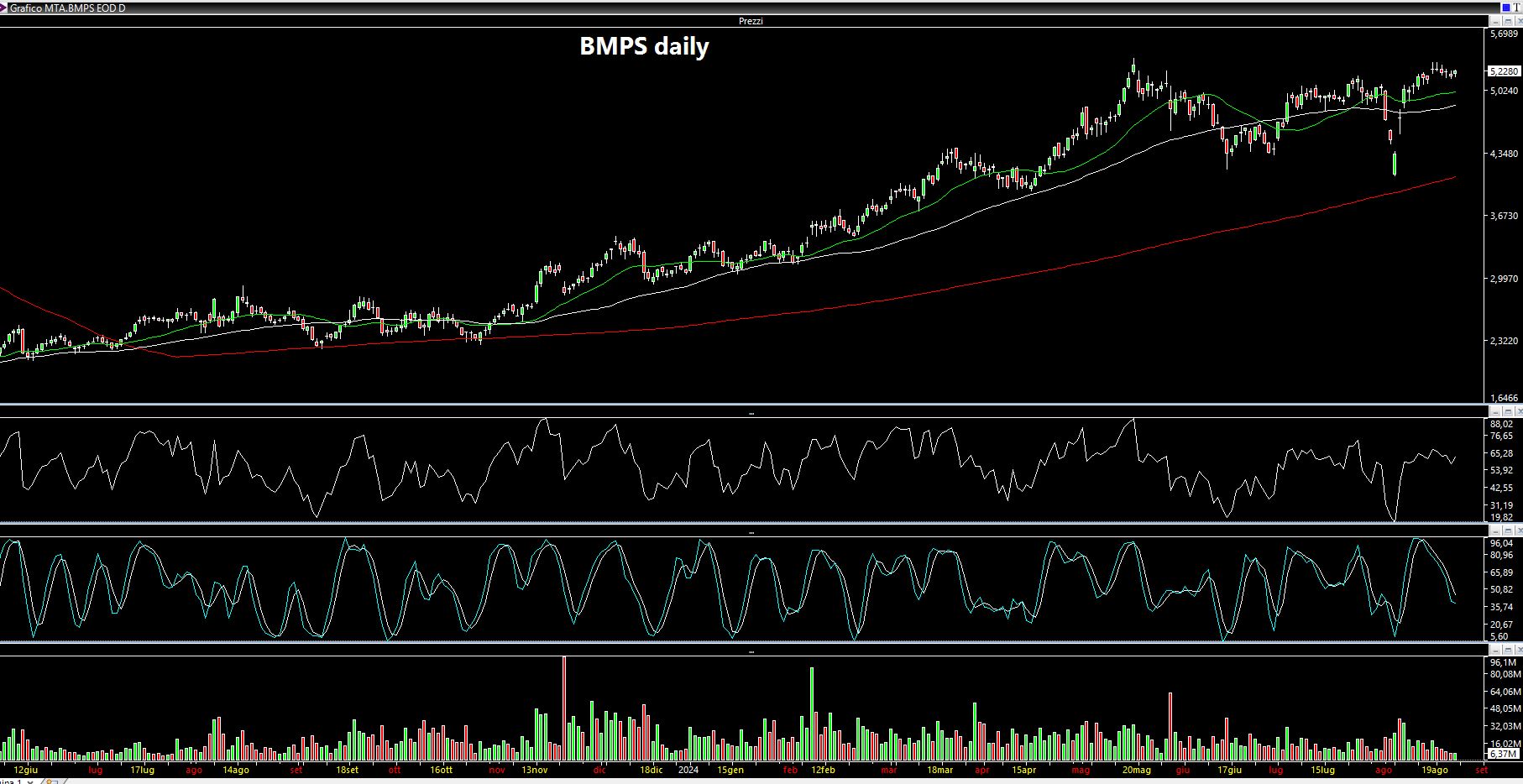Click the 15lug date axis label

pos(1322,770)
